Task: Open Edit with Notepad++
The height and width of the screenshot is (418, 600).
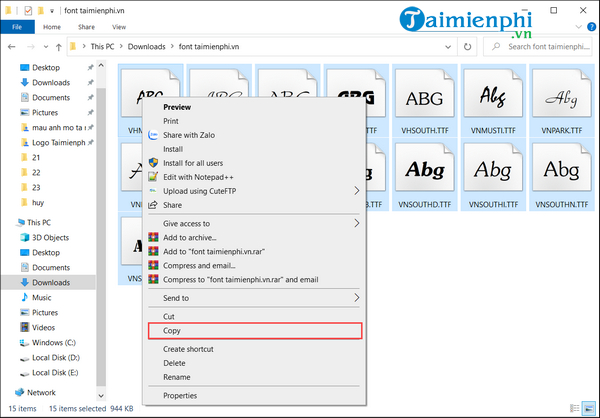Action: 254,177
